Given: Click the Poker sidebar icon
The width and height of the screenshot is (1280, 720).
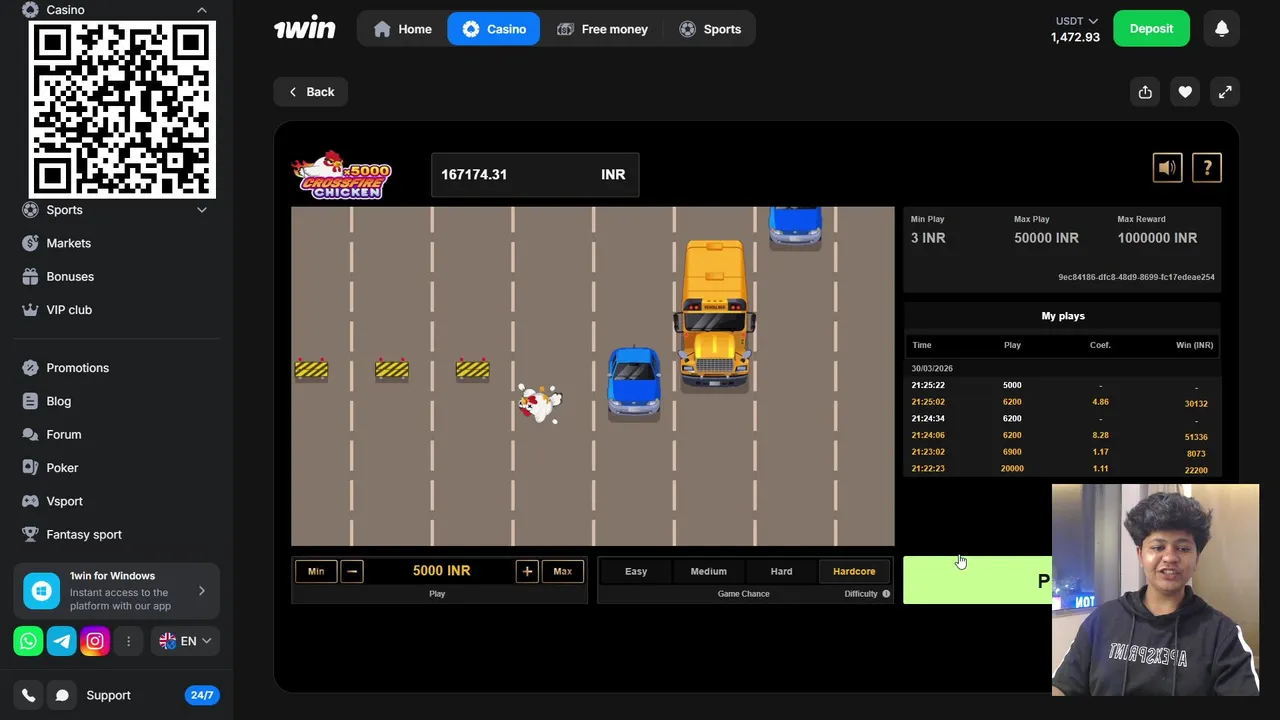Looking at the screenshot, I should tap(30, 468).
